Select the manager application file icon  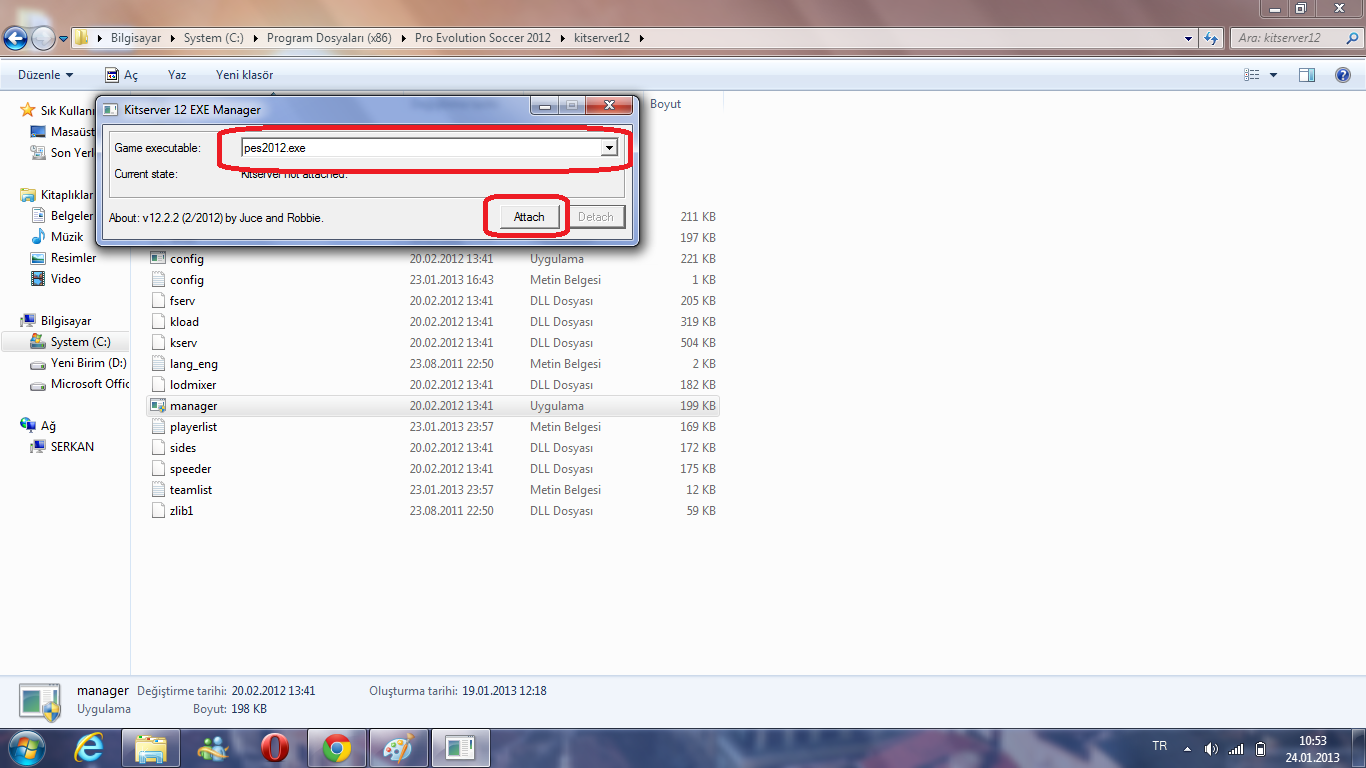157,406
